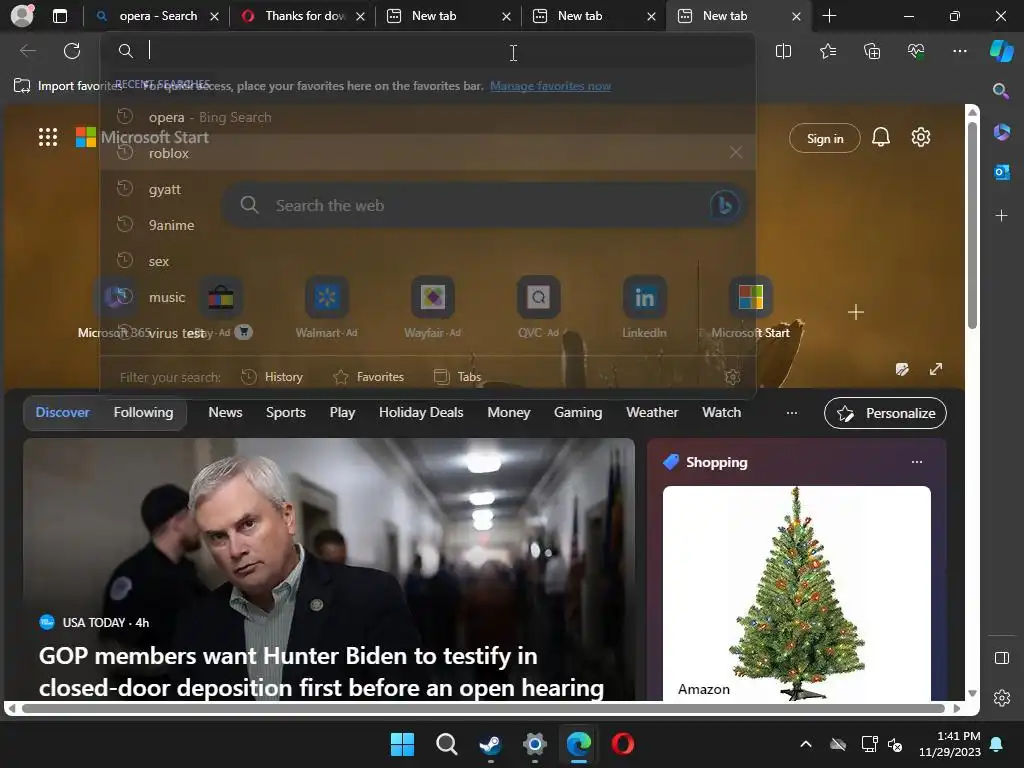Open Shopping card options menu
This screenshot has height=768, width=1024.
(917, 462)
